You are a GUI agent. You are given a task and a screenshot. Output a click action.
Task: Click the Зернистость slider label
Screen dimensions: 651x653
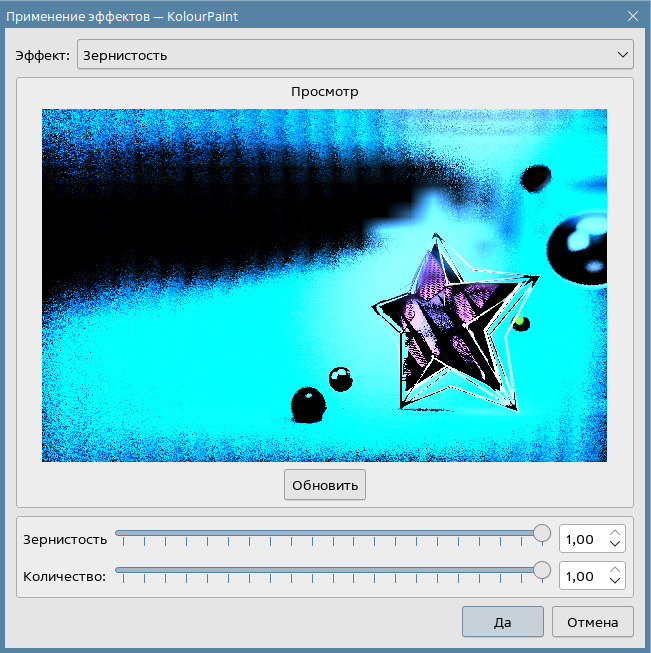click(x=64, y=539)
